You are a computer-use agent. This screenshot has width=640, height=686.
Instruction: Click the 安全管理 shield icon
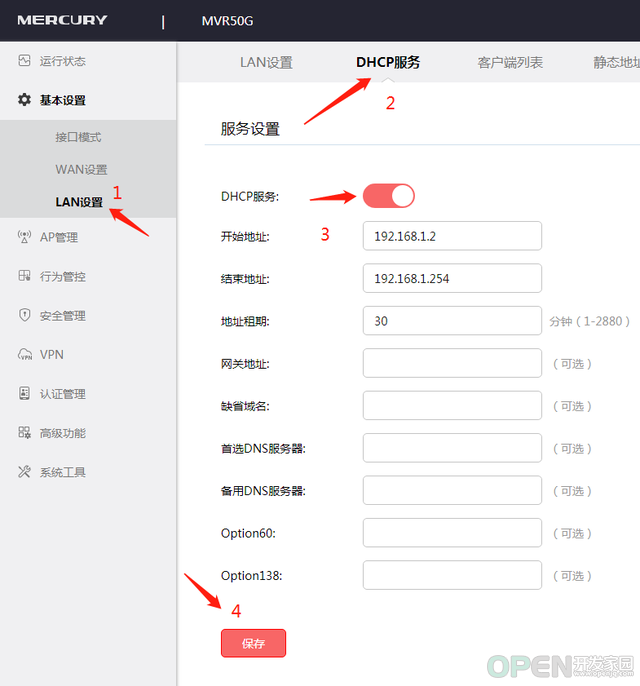(x=24, y=315)
